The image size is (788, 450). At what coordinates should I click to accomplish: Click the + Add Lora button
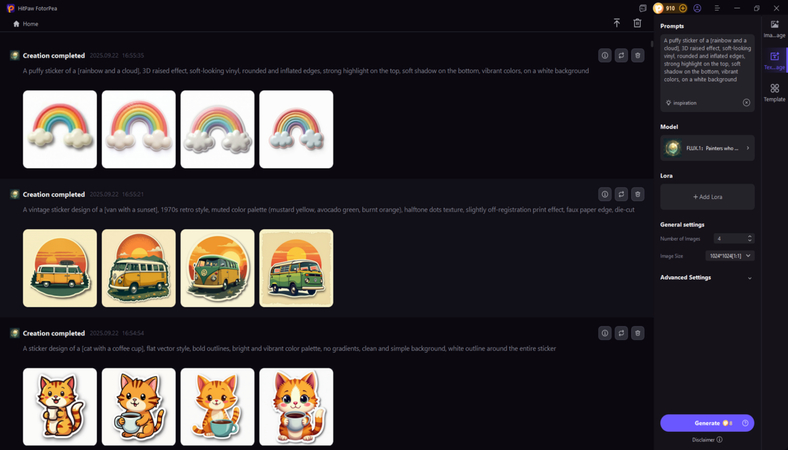pyautogui.click(x=707, y=197)
